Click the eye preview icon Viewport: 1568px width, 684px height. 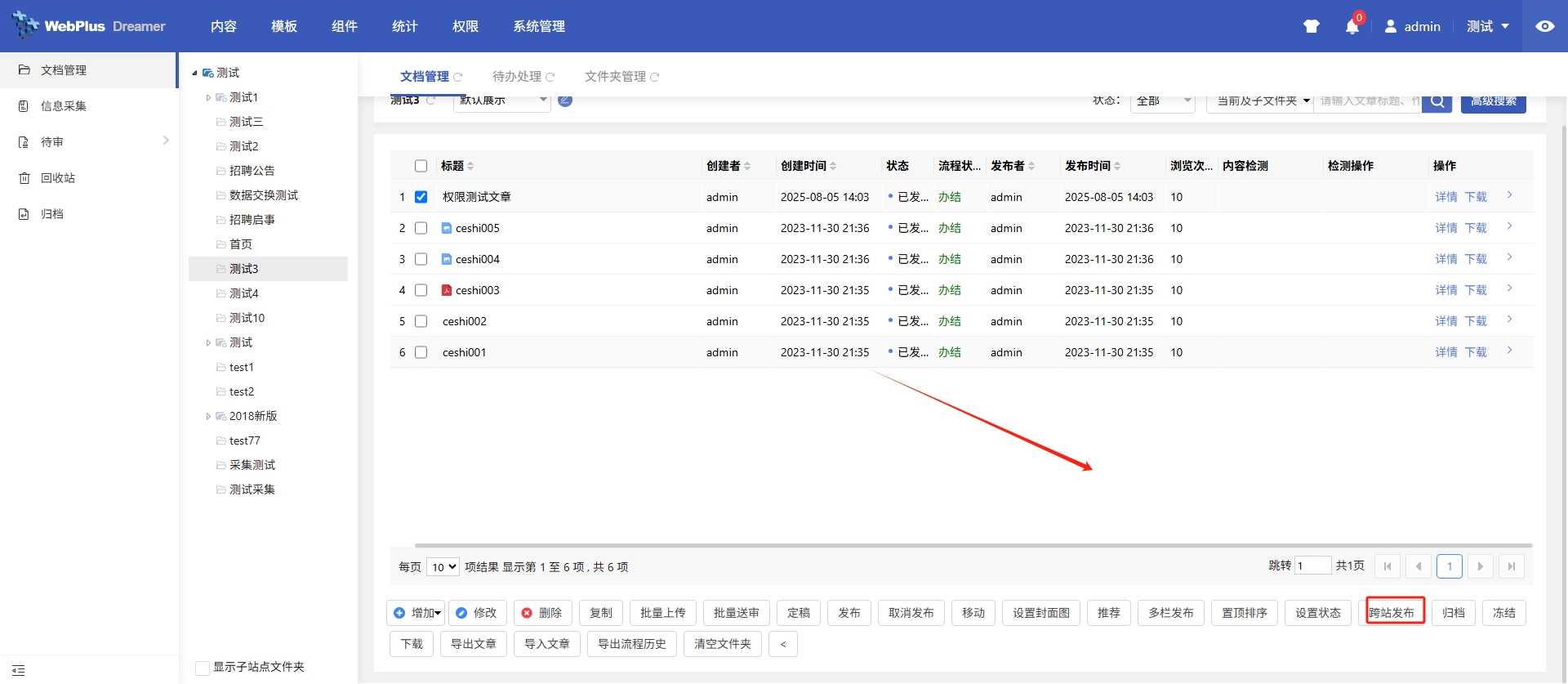click(x=1544, y=26)
